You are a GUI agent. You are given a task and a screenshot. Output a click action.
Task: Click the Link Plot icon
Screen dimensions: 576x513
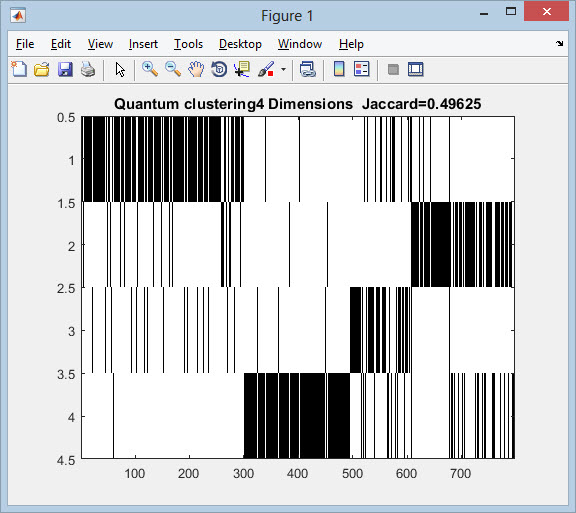click(307, 69)
